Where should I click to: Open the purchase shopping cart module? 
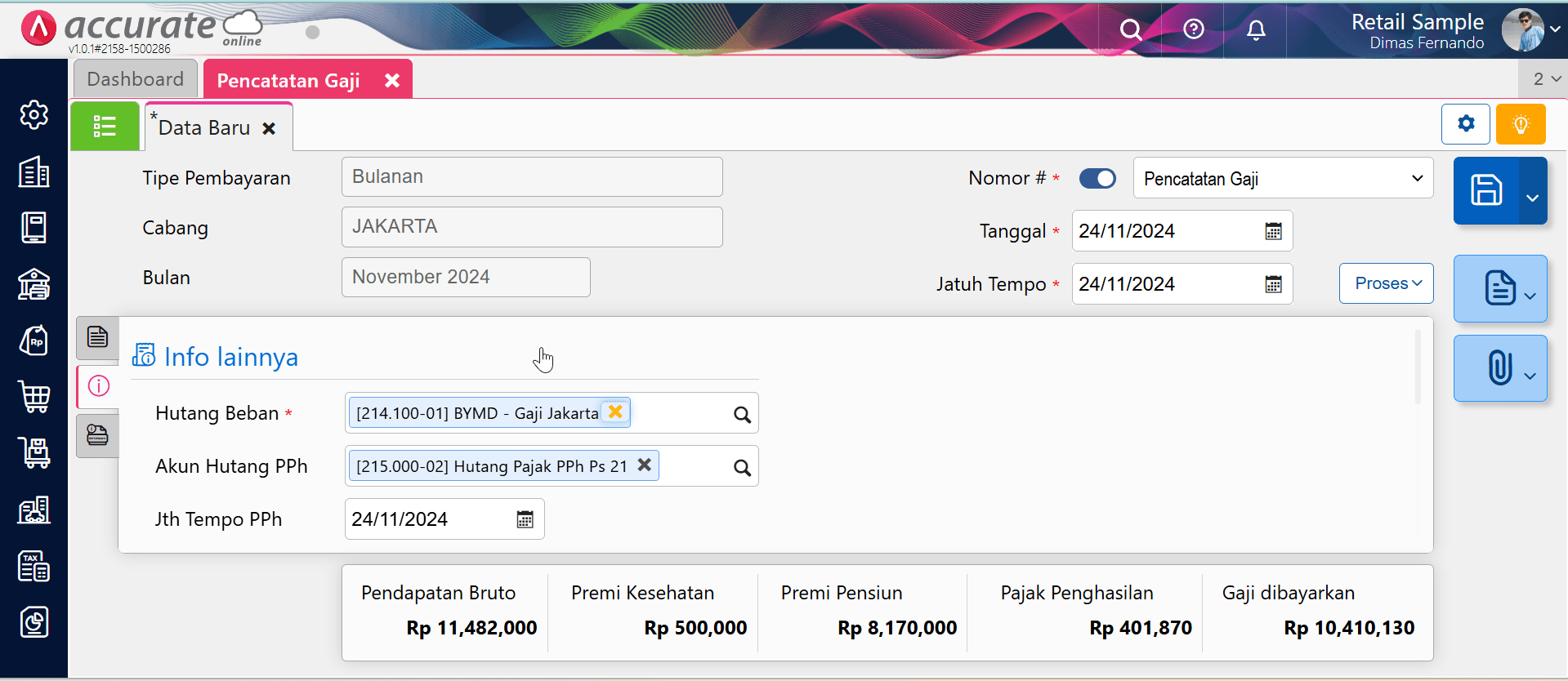[x=34, y=397]
